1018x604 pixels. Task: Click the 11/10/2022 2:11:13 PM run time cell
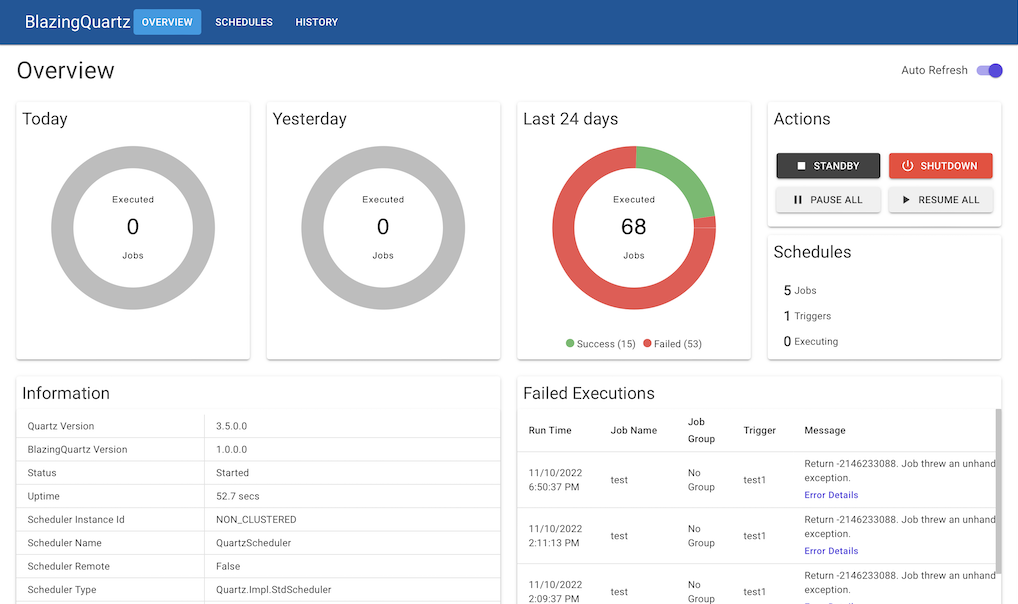(555, 536)
